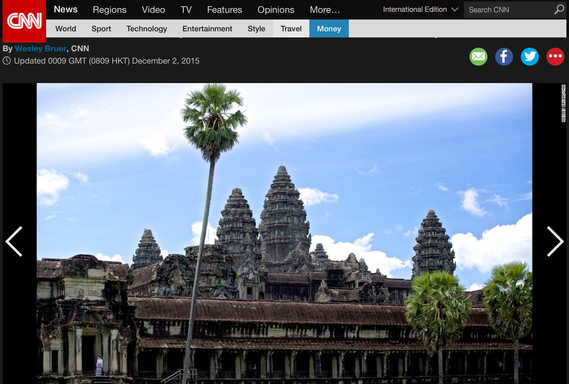Open author Wesley Bruer's page
The height and width of the screenshot is (384, 569).
40,49
